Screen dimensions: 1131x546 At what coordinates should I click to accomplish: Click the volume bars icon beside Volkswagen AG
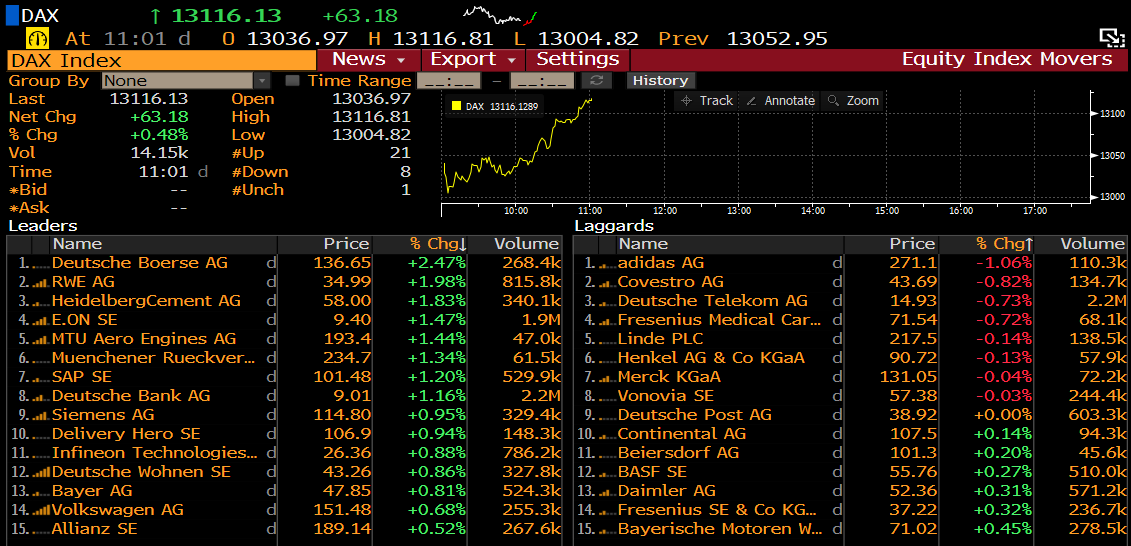tap(41, 511)
